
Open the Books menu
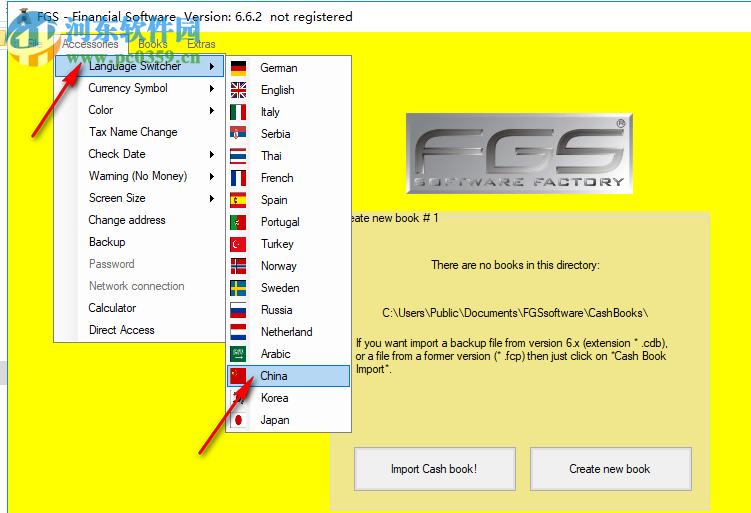click(153, 44)
